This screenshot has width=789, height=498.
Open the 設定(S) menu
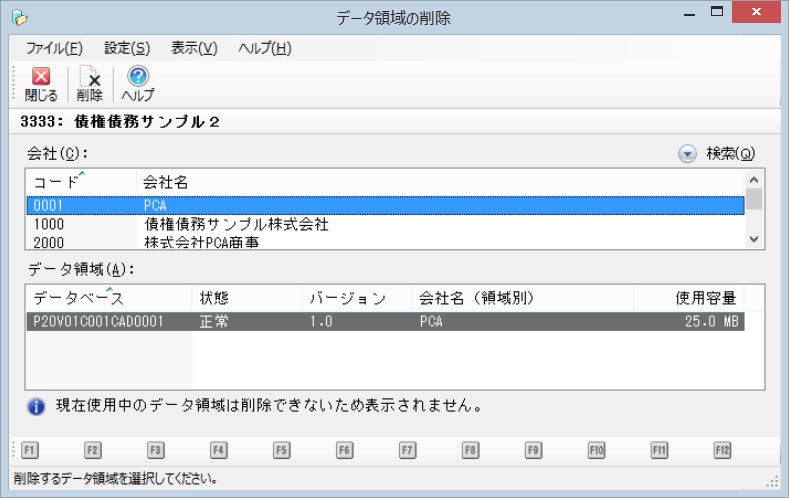point(127,48)
